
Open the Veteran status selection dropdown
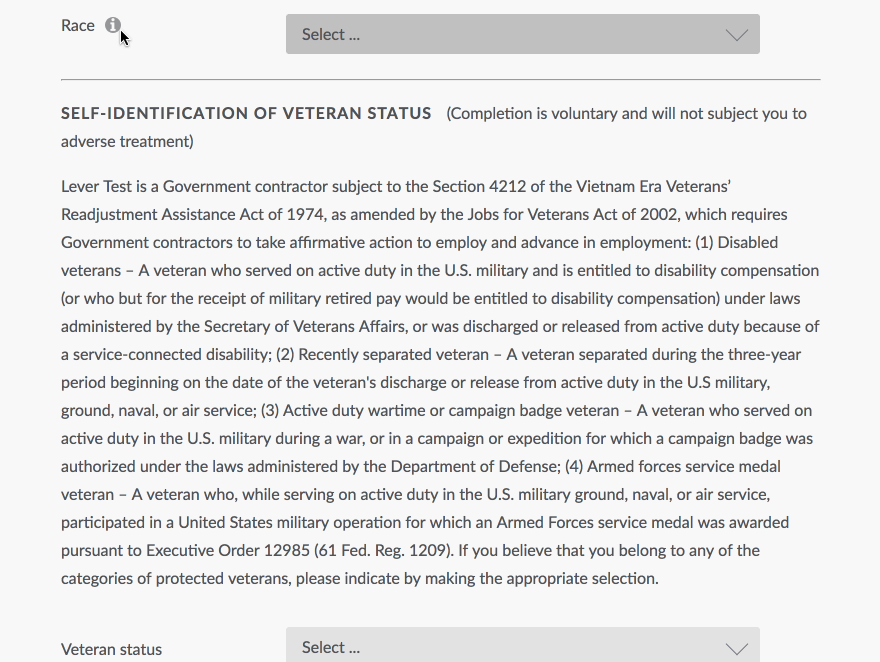point(523,646)
